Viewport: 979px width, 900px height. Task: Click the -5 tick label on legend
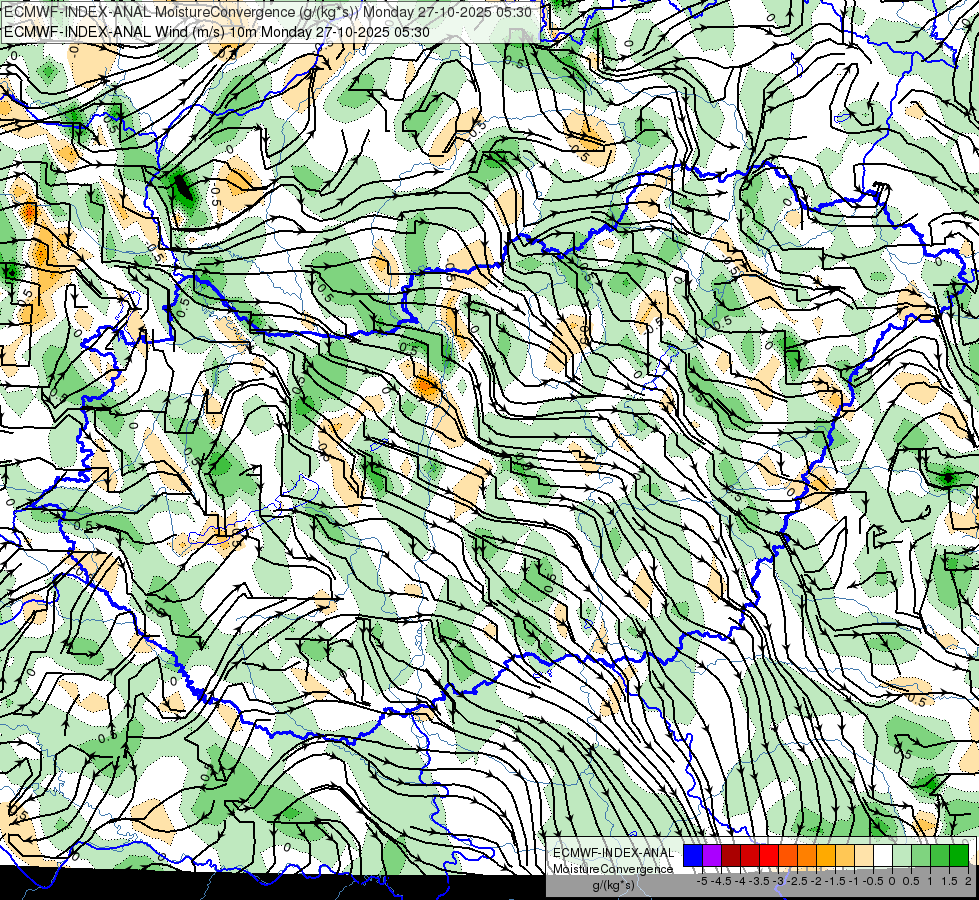pyautogui.click(x=702, y=881)
